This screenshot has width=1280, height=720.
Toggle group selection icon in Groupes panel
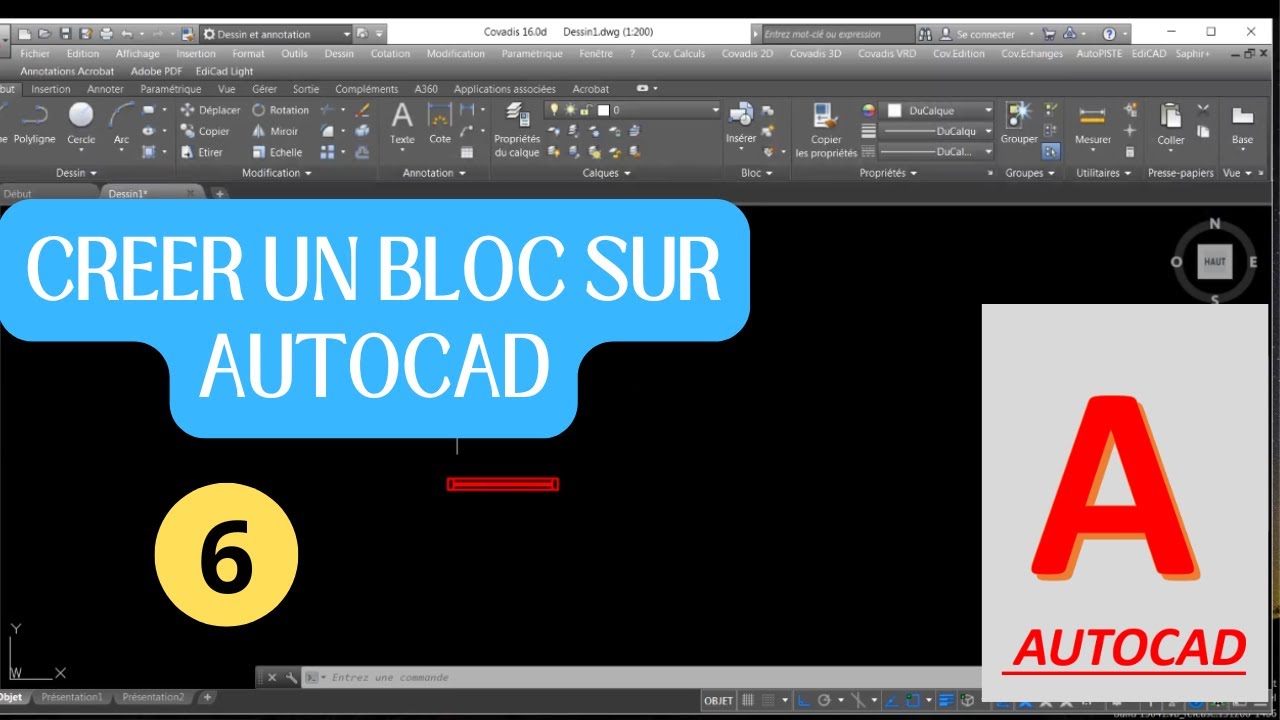[x=1051, y=152]
